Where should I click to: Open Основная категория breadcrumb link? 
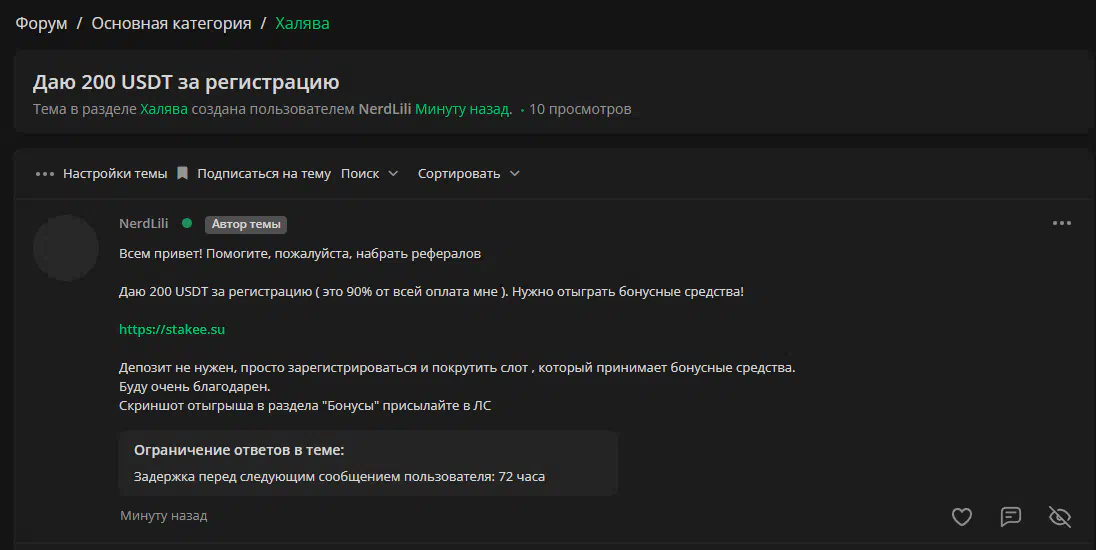pyautogui.click(x=171, y=23)
